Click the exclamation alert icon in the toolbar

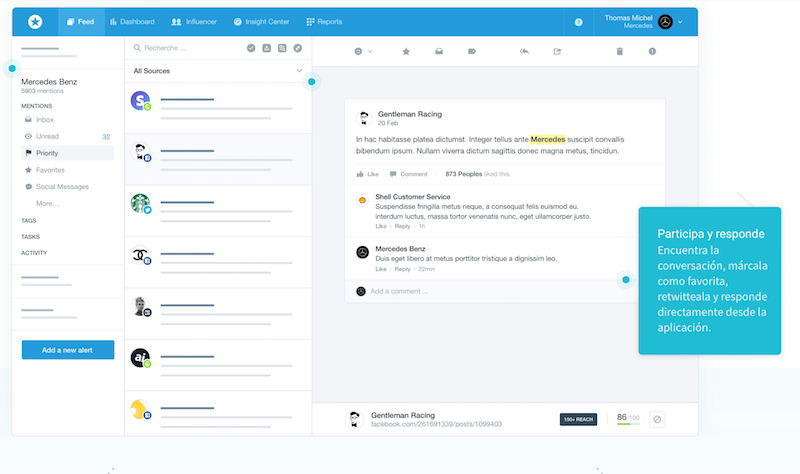coord(652,51)
